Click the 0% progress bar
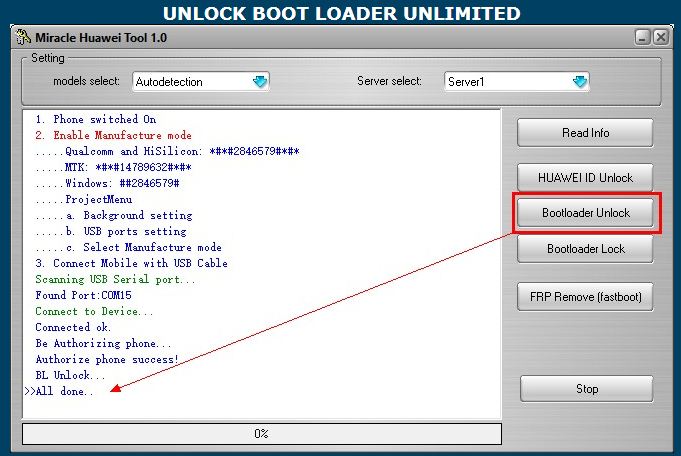Viewport: 681px width, 456px height. tap(262, 434)
